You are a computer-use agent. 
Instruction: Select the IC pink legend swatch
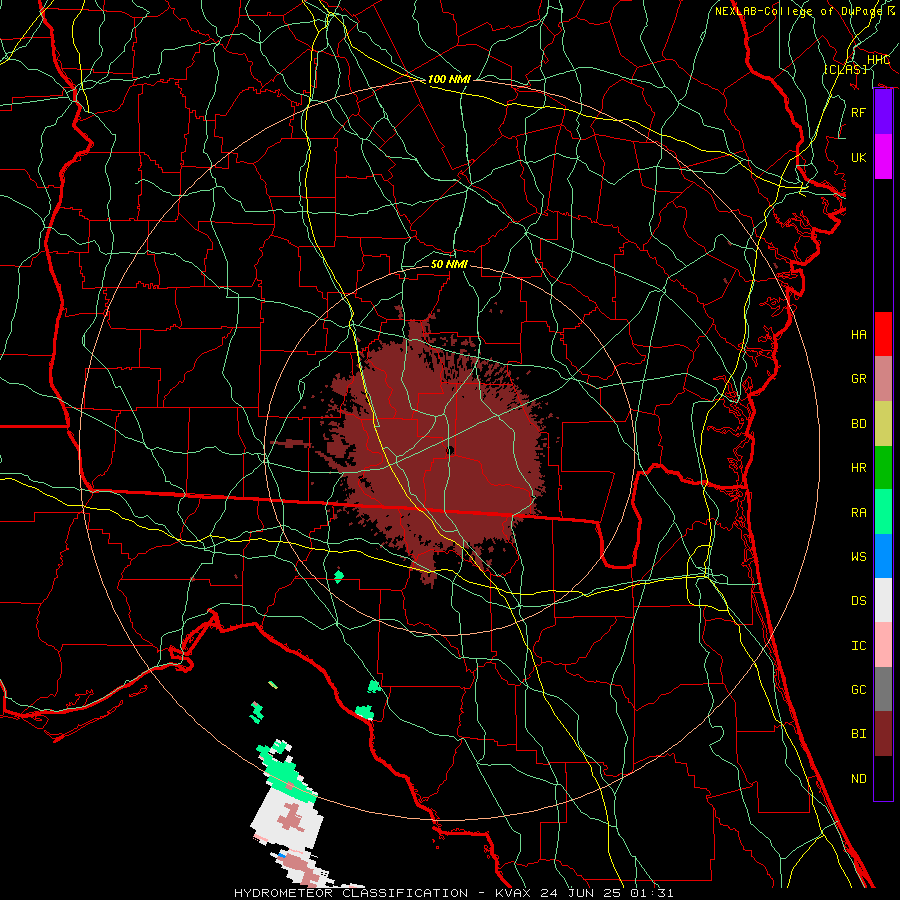883,645
